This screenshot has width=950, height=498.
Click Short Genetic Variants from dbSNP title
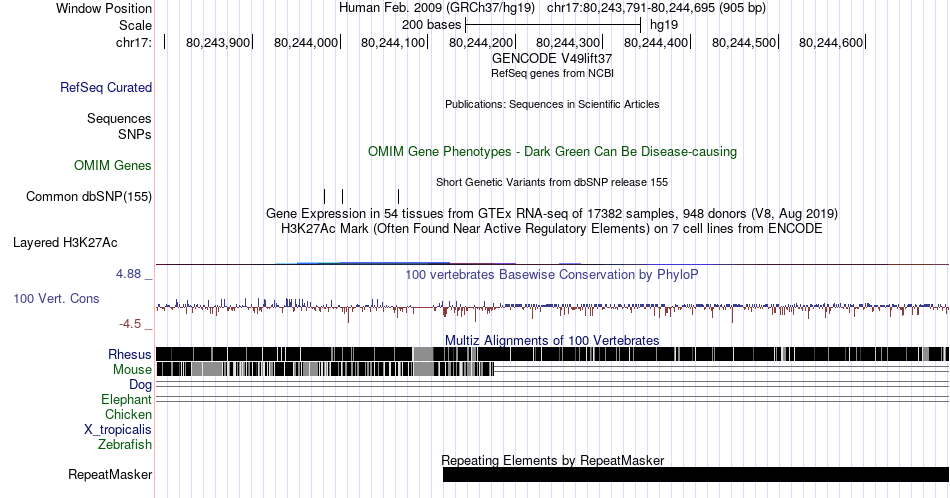552,182
